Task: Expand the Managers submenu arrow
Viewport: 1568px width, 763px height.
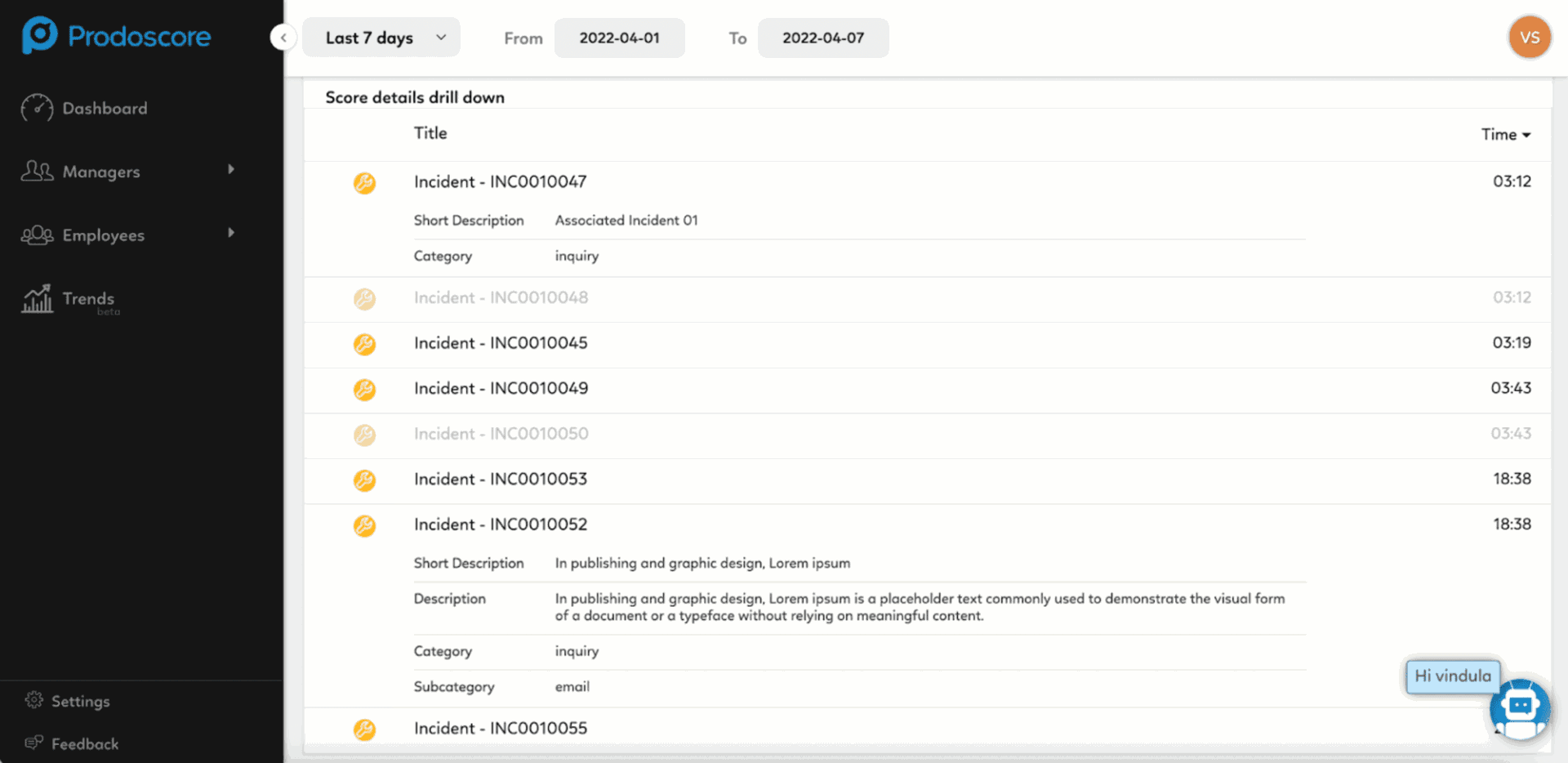Action: [x=231, y=169]
